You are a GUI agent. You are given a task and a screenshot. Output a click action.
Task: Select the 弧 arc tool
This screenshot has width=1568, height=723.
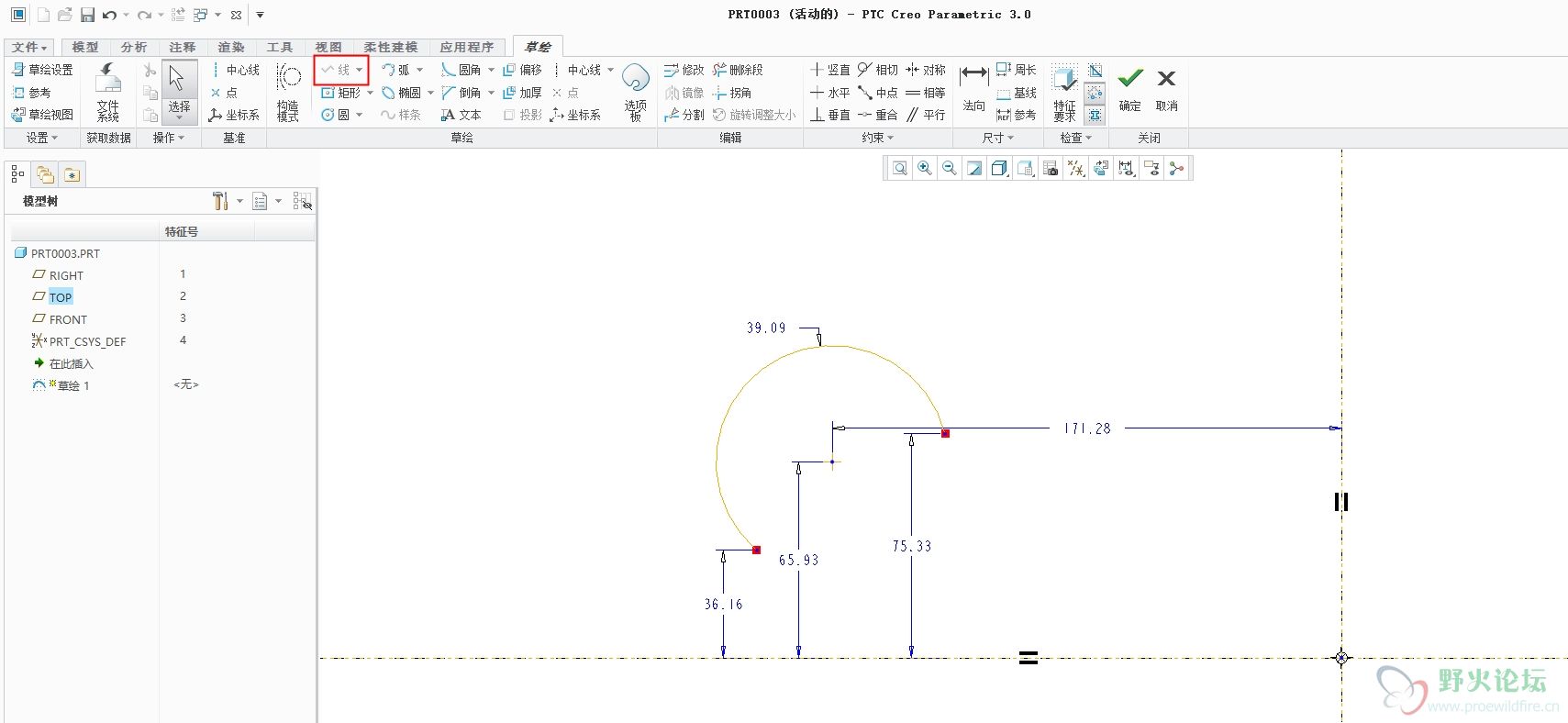[396, 70]
